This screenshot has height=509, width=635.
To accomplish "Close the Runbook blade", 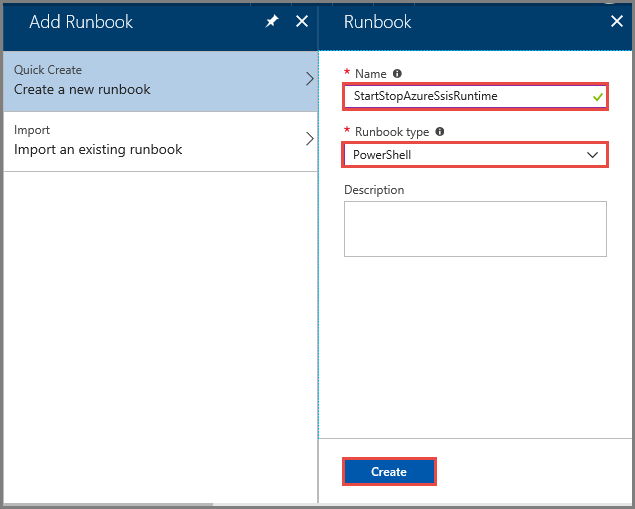I will [617, 22].
